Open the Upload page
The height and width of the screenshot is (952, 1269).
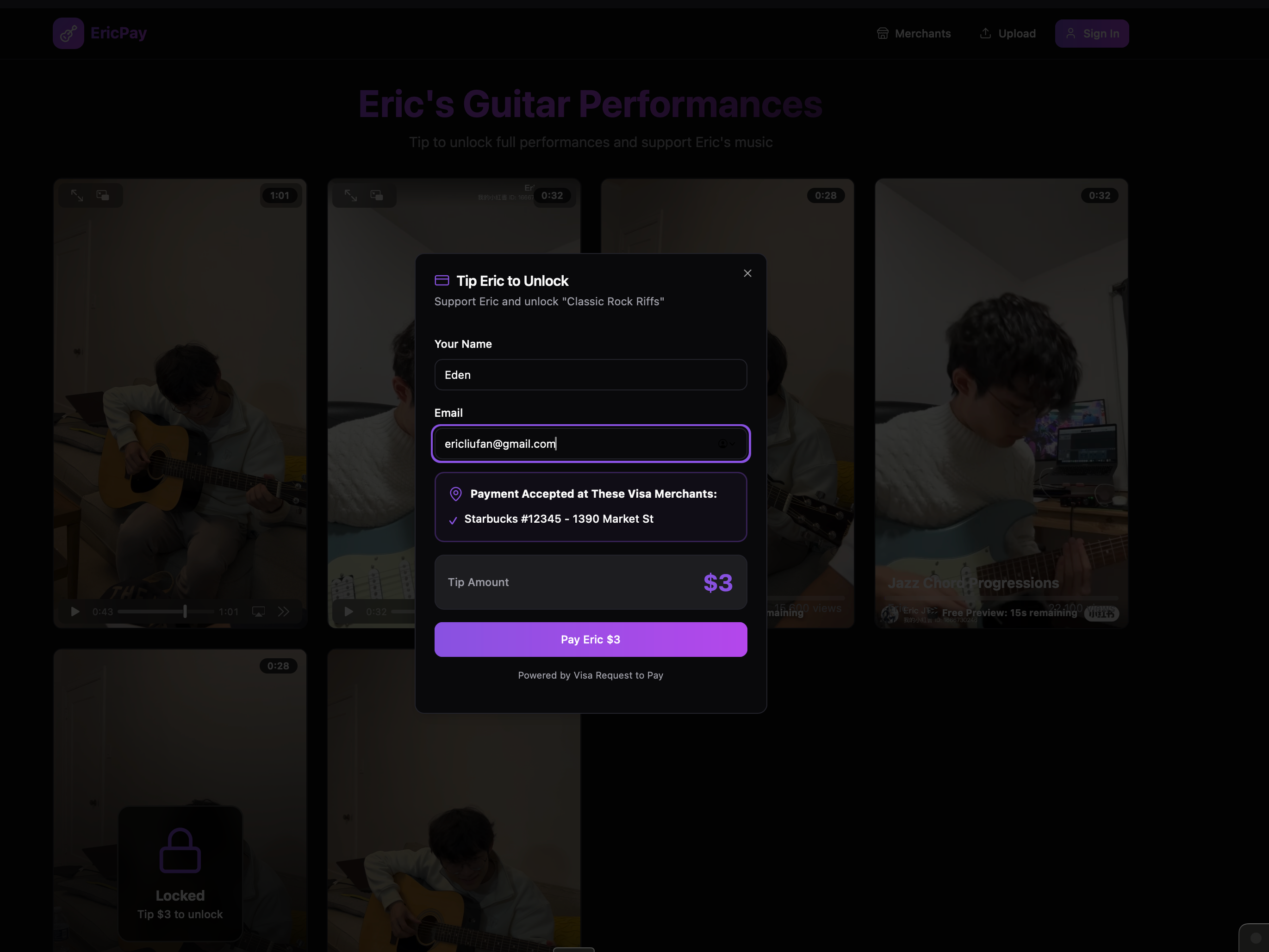tap(1008, 33)
